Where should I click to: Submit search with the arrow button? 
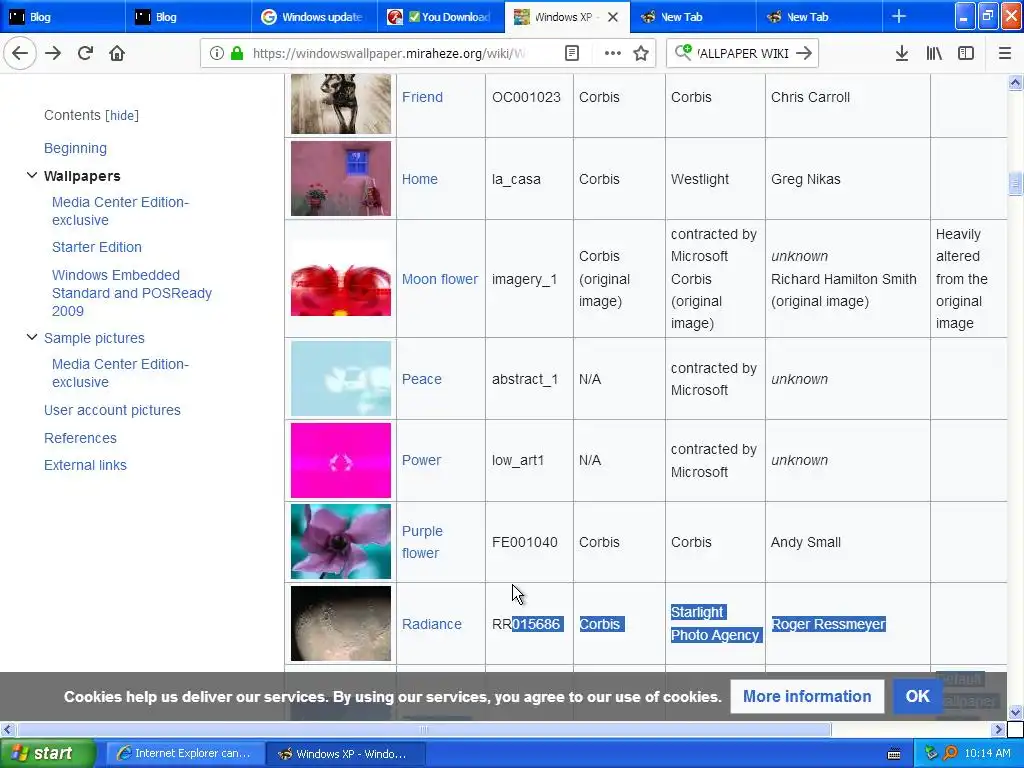804,53
